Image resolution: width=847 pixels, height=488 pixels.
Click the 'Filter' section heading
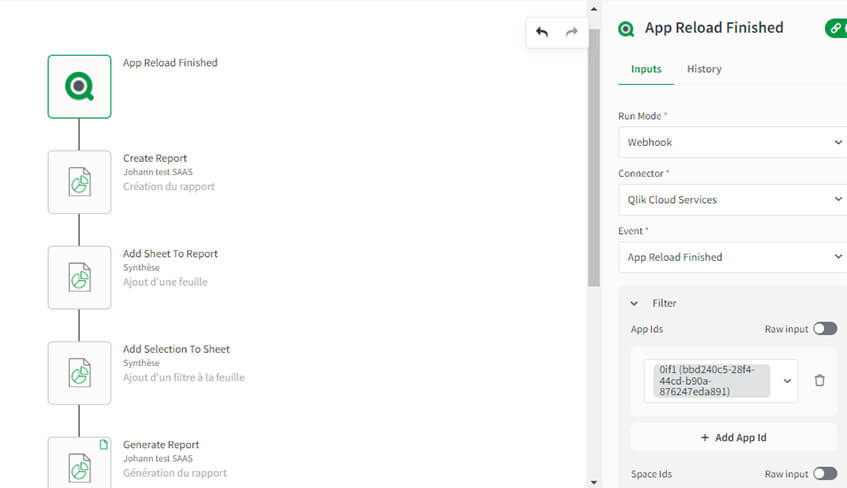tap(664, 303)
